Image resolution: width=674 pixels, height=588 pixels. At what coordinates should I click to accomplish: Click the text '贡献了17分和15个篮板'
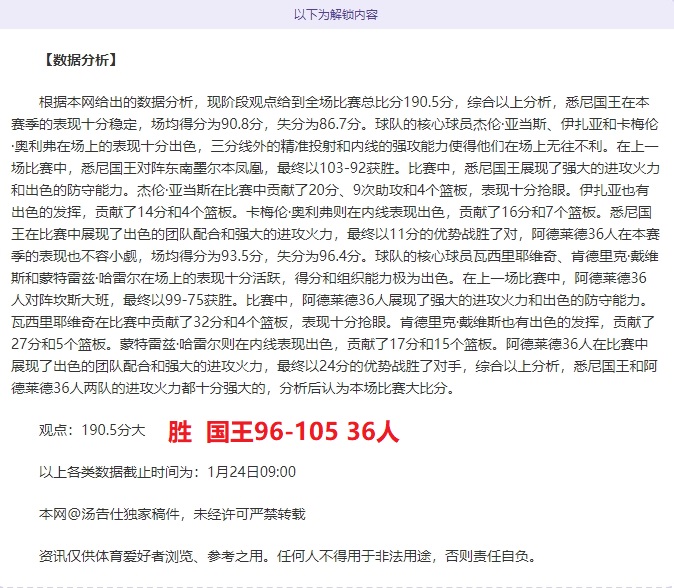click(x=419, y=344)
